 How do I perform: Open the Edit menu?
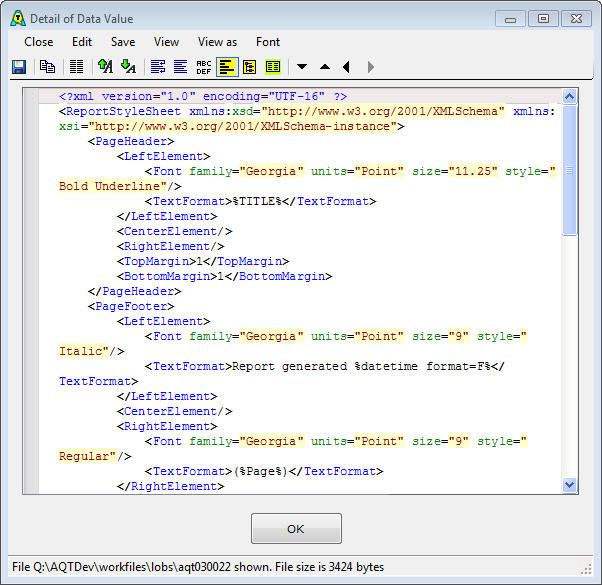pos(82,42)
